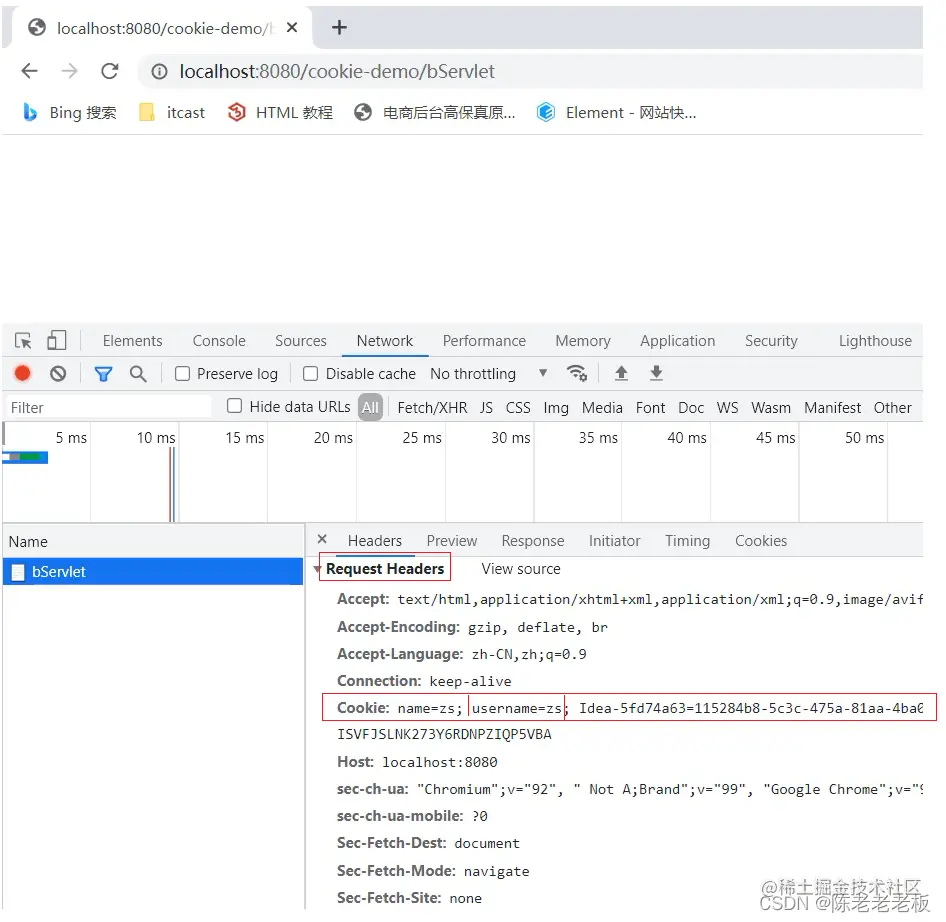Check the Hide data URLs checkbox

(234, 406)
